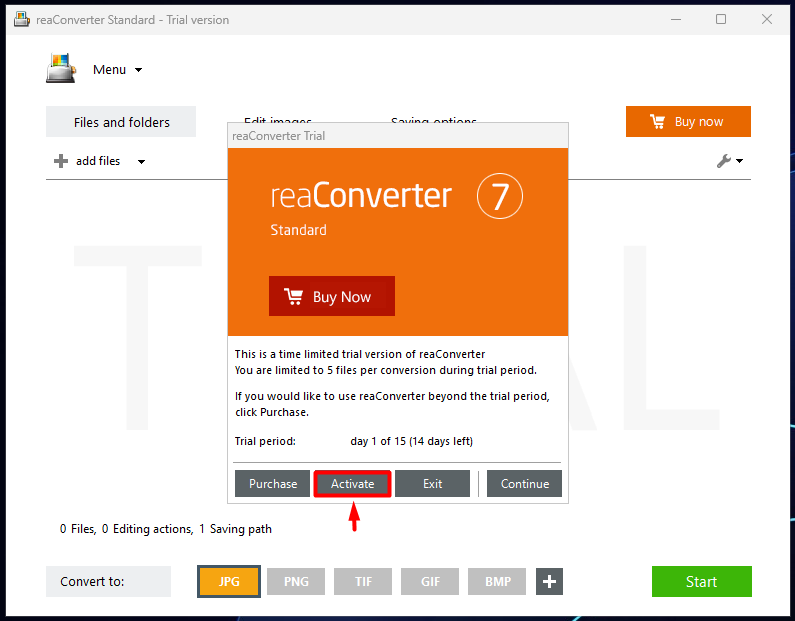The width and height of the screenshot is (795, 621).
Task: Click Continue to dismiss the trial dialog
Action: pos(524,484)
